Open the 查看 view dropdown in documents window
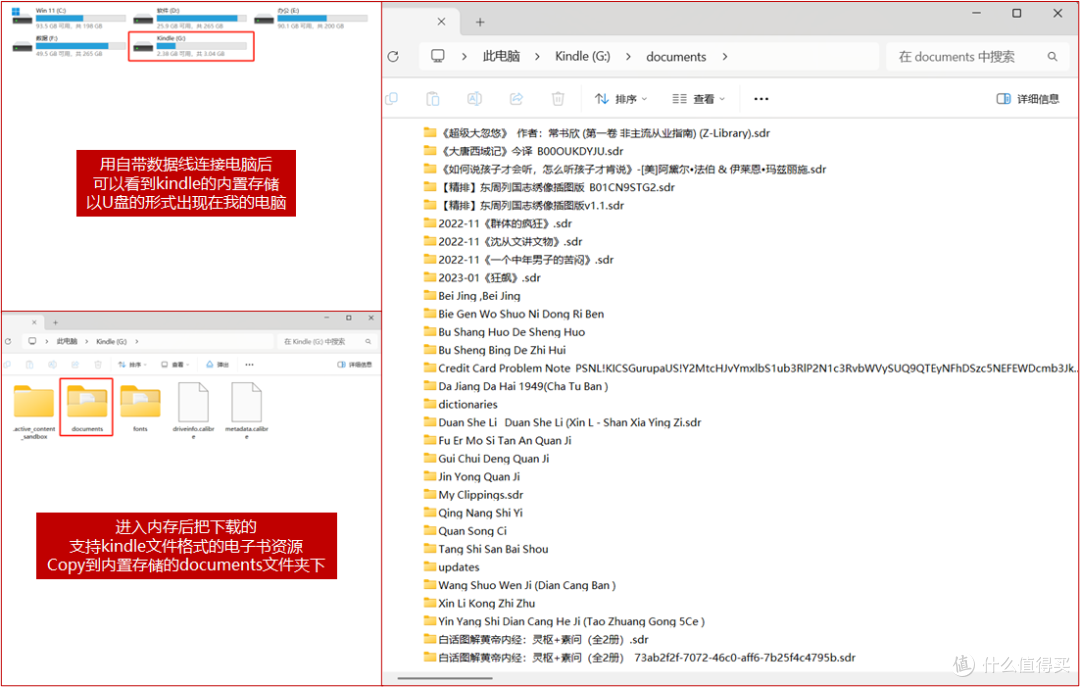The image size is (1080, 687). tap(699, 99)
